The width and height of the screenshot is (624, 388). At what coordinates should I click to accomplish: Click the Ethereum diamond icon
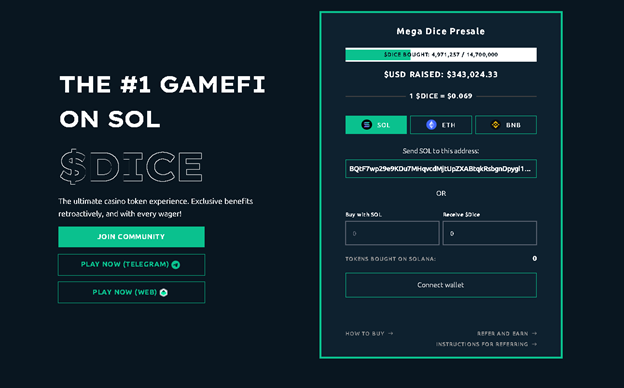431,125
